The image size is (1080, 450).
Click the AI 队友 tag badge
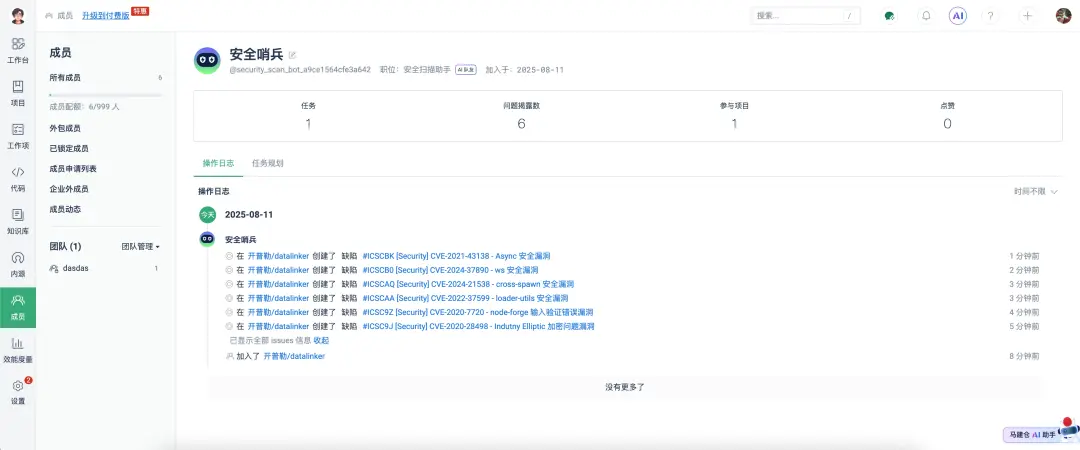click(x=466, y=70)
